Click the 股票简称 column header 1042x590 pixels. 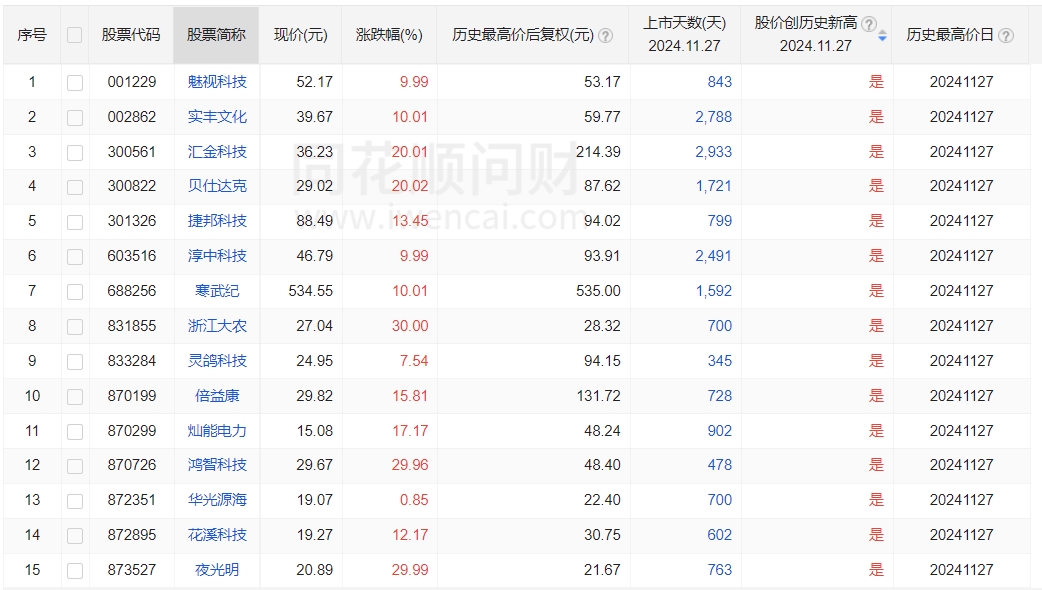point(216,35)
